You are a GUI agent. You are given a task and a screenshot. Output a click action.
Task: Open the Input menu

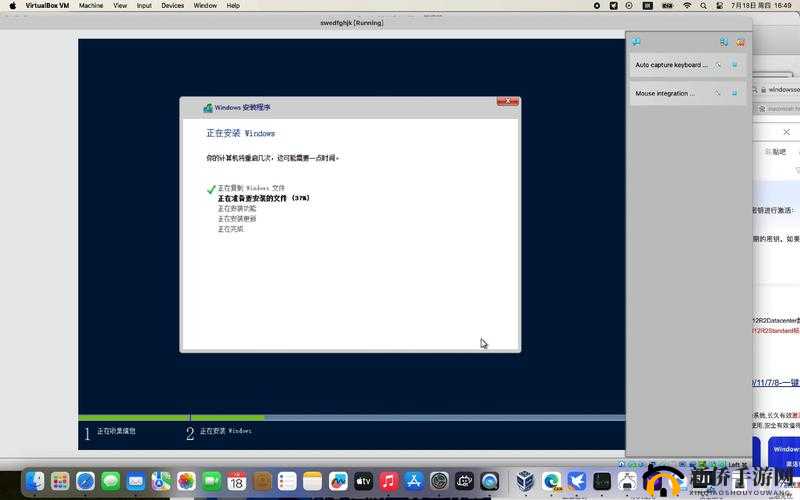[144, 6]
